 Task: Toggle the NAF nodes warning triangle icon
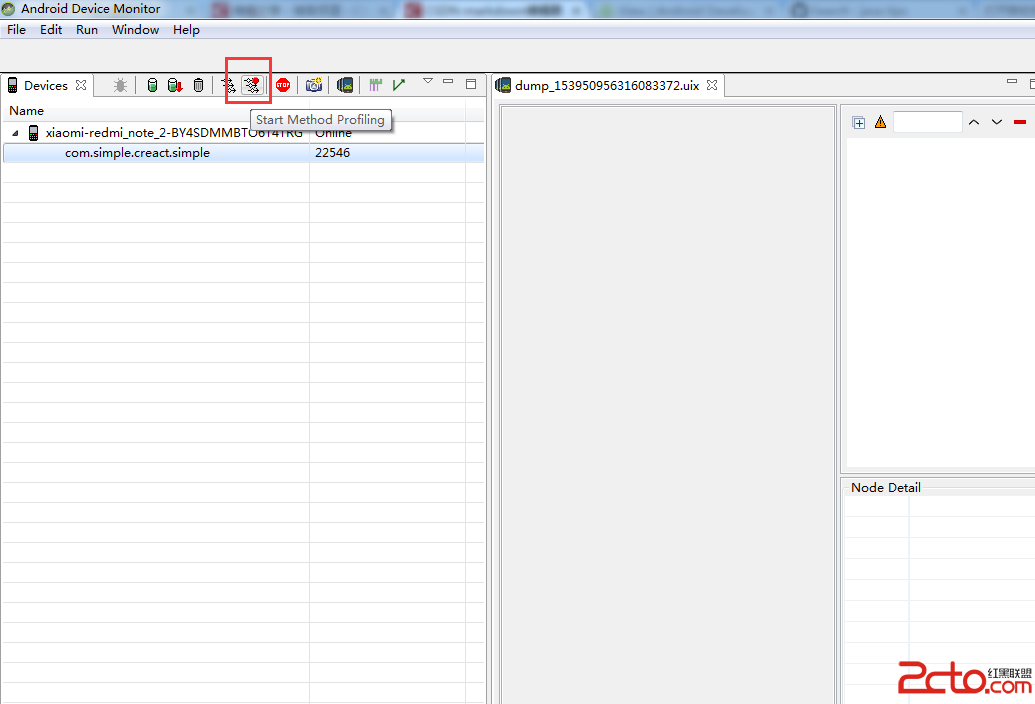tap(880, 121)
